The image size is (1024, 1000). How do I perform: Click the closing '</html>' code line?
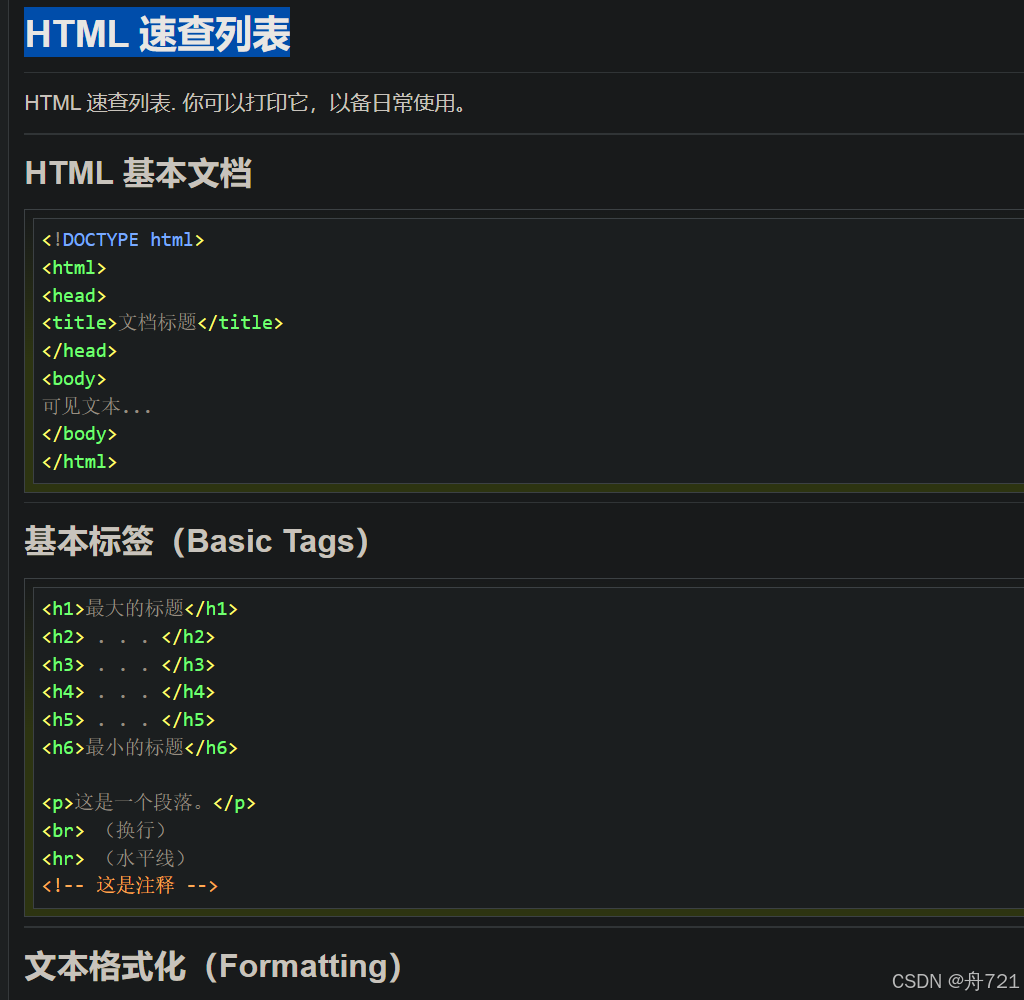pos(79,462)
